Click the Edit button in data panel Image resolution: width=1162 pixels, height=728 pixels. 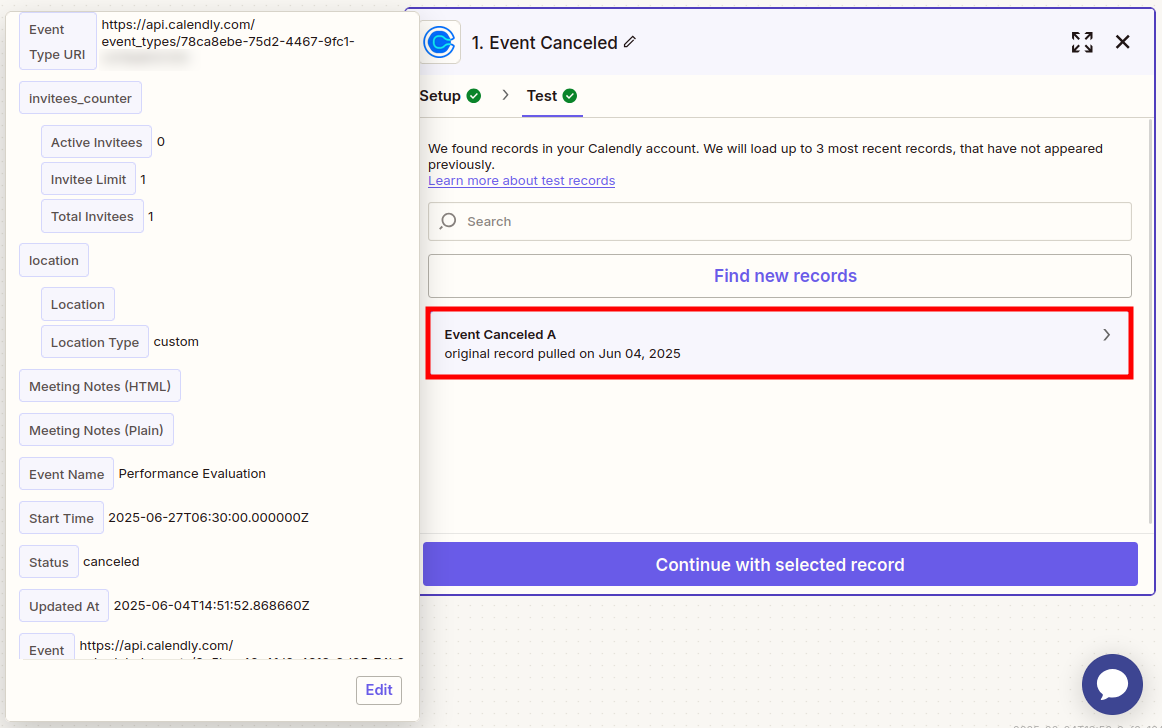tap(378, 690)
